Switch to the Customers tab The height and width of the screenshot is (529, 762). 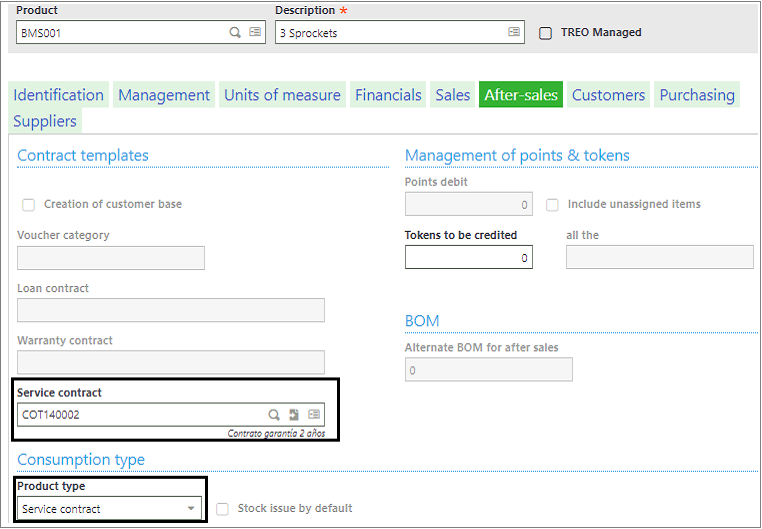(608, 95)
